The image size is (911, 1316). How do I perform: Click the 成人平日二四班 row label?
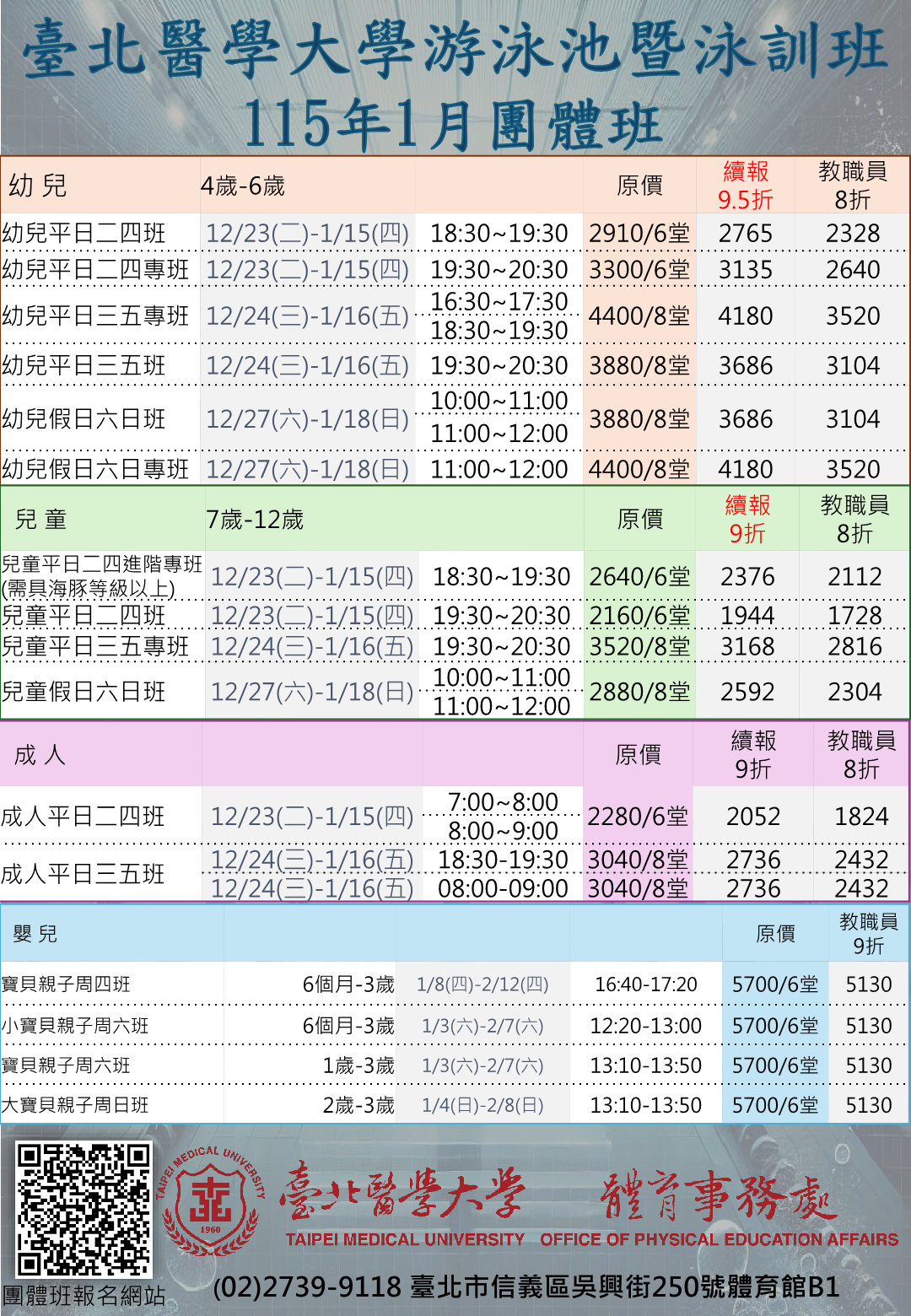(x=83, y=817)
